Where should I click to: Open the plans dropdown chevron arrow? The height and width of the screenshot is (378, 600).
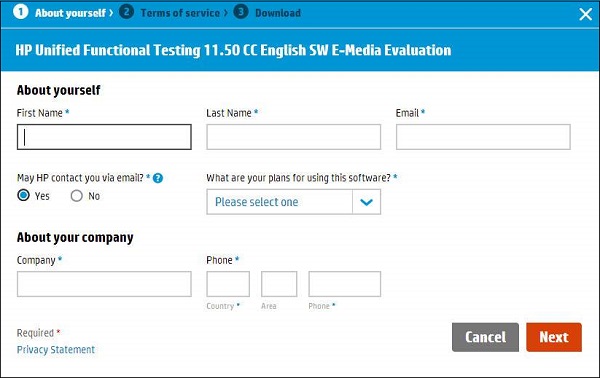366,202
